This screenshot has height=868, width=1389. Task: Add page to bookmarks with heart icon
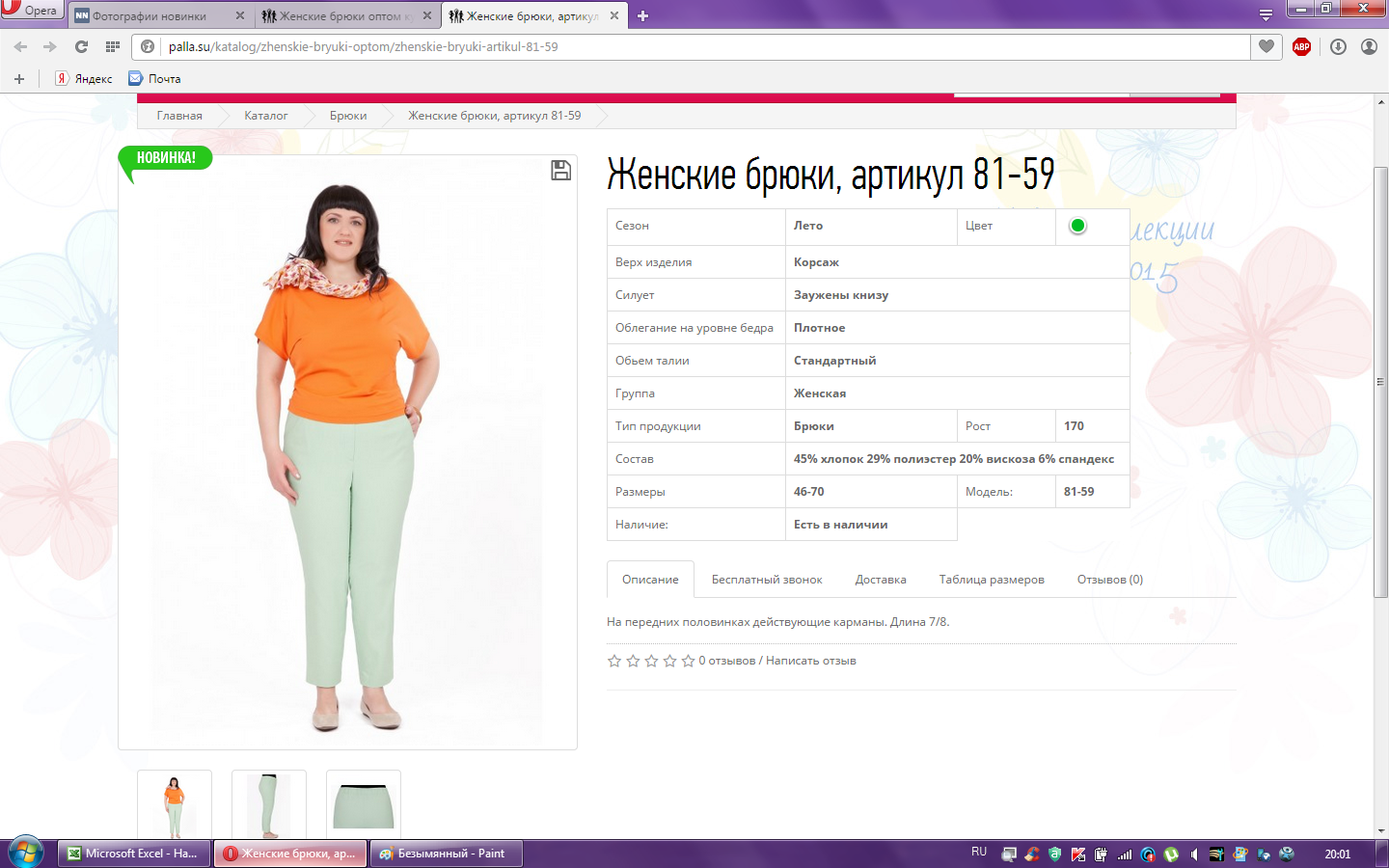pyautogui.click(x=1266, y=46)
